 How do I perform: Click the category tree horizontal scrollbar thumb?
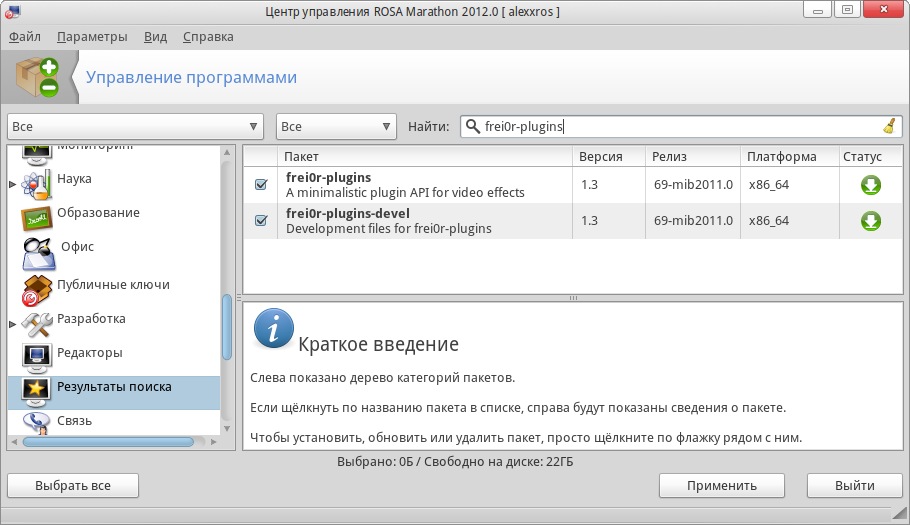point(108,442)
